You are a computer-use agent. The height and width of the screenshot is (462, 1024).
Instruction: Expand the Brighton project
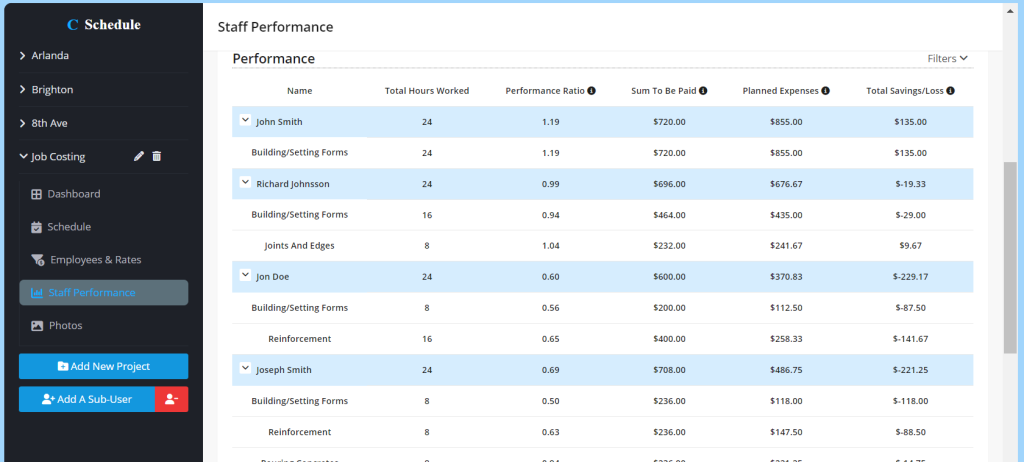[x=52, y=90]
